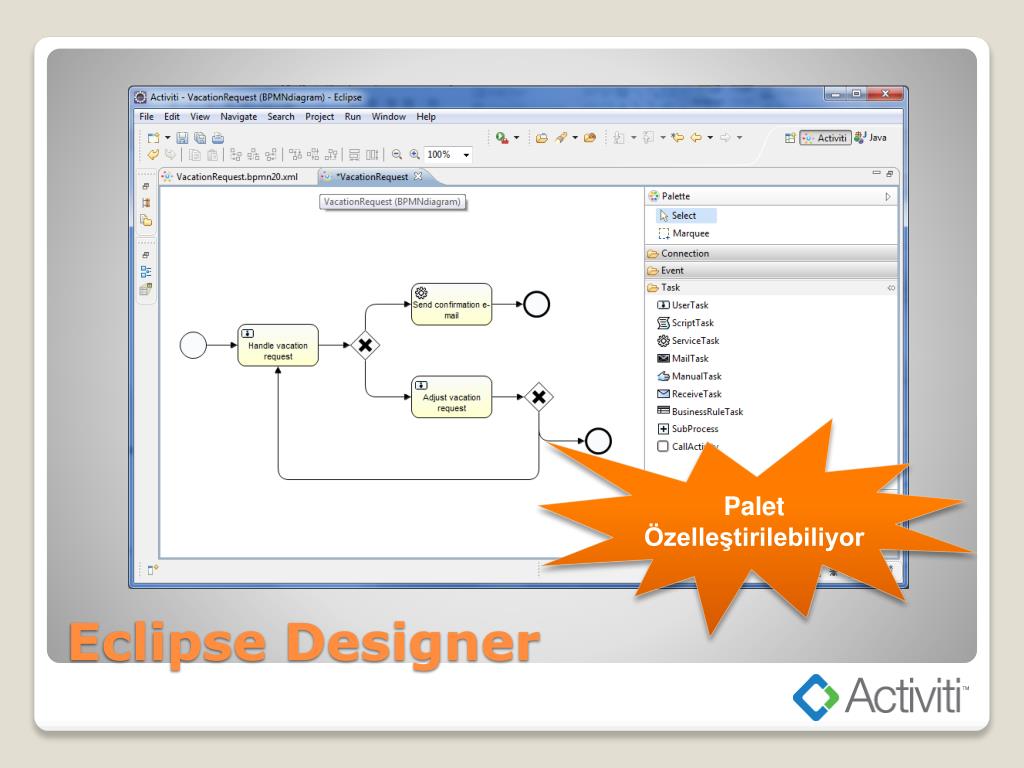Click the Zoom In magnifier icon
The height and width of the screenshot is (768, 1024).
[414, 155]
